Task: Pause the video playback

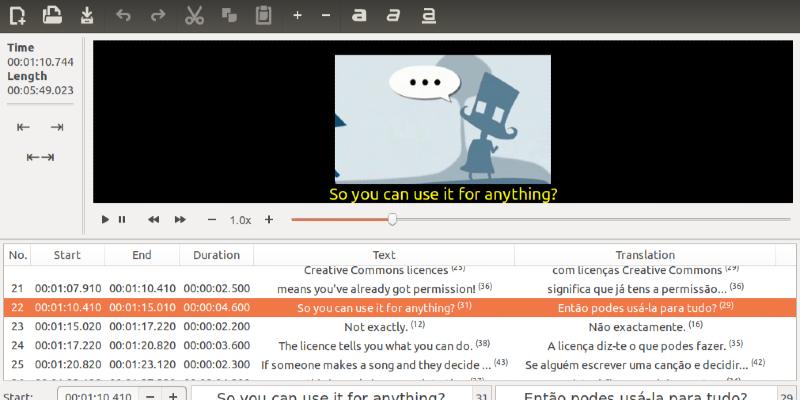Action: [x=122, y=219]
